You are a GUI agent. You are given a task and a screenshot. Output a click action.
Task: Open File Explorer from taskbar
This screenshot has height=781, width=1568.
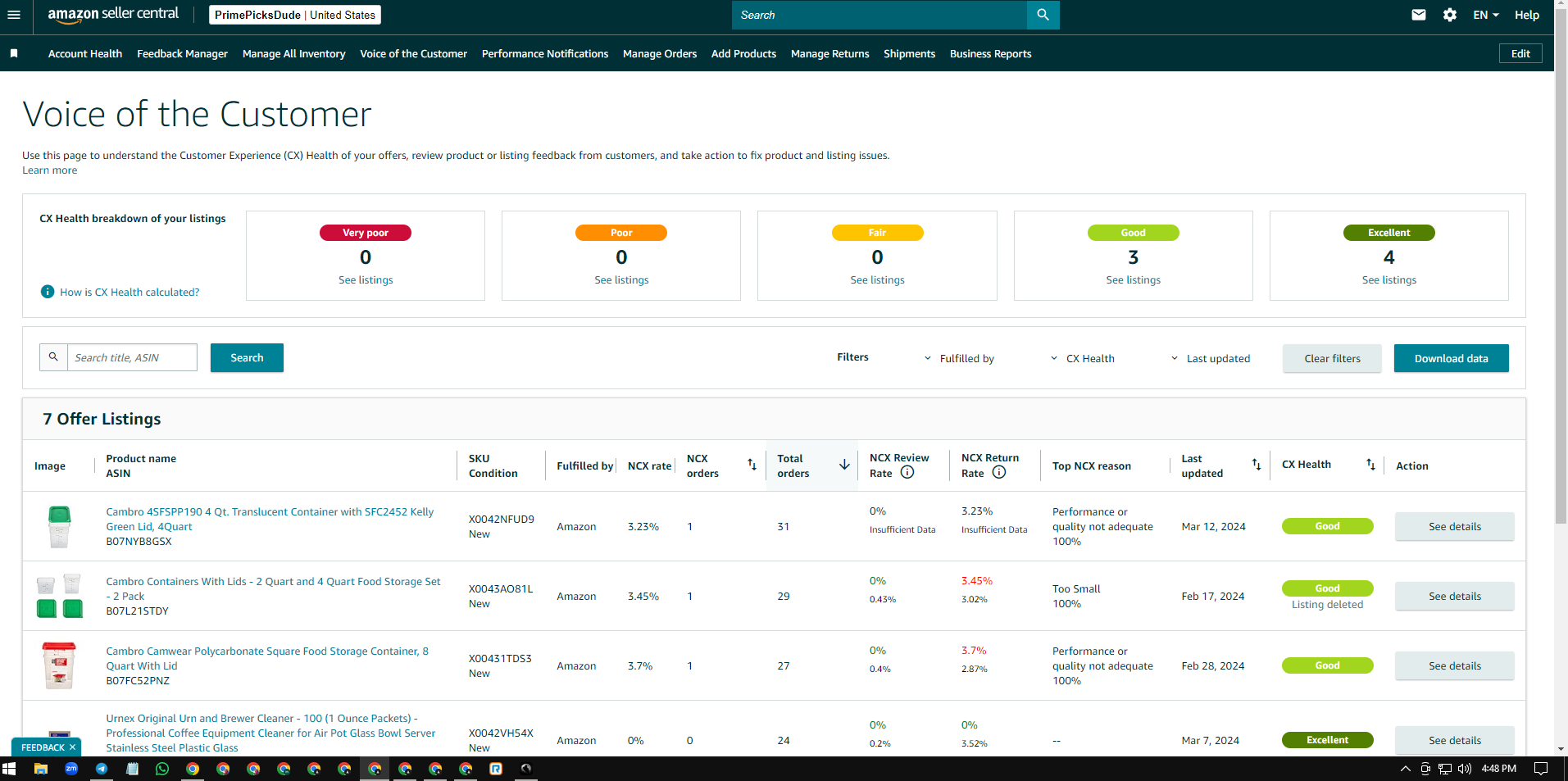tap(40, 769)
